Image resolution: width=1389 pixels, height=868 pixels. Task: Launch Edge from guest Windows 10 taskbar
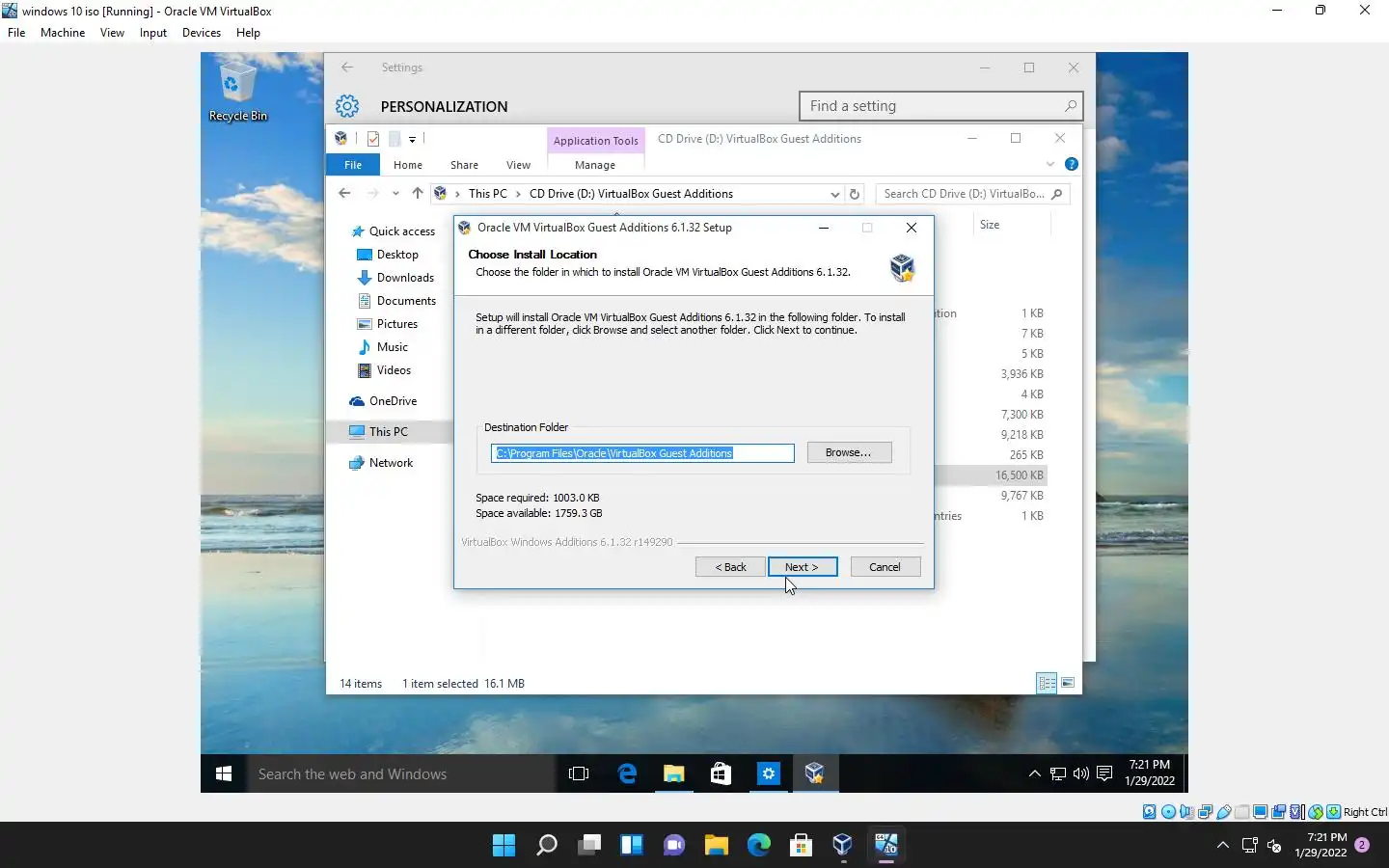627,773
